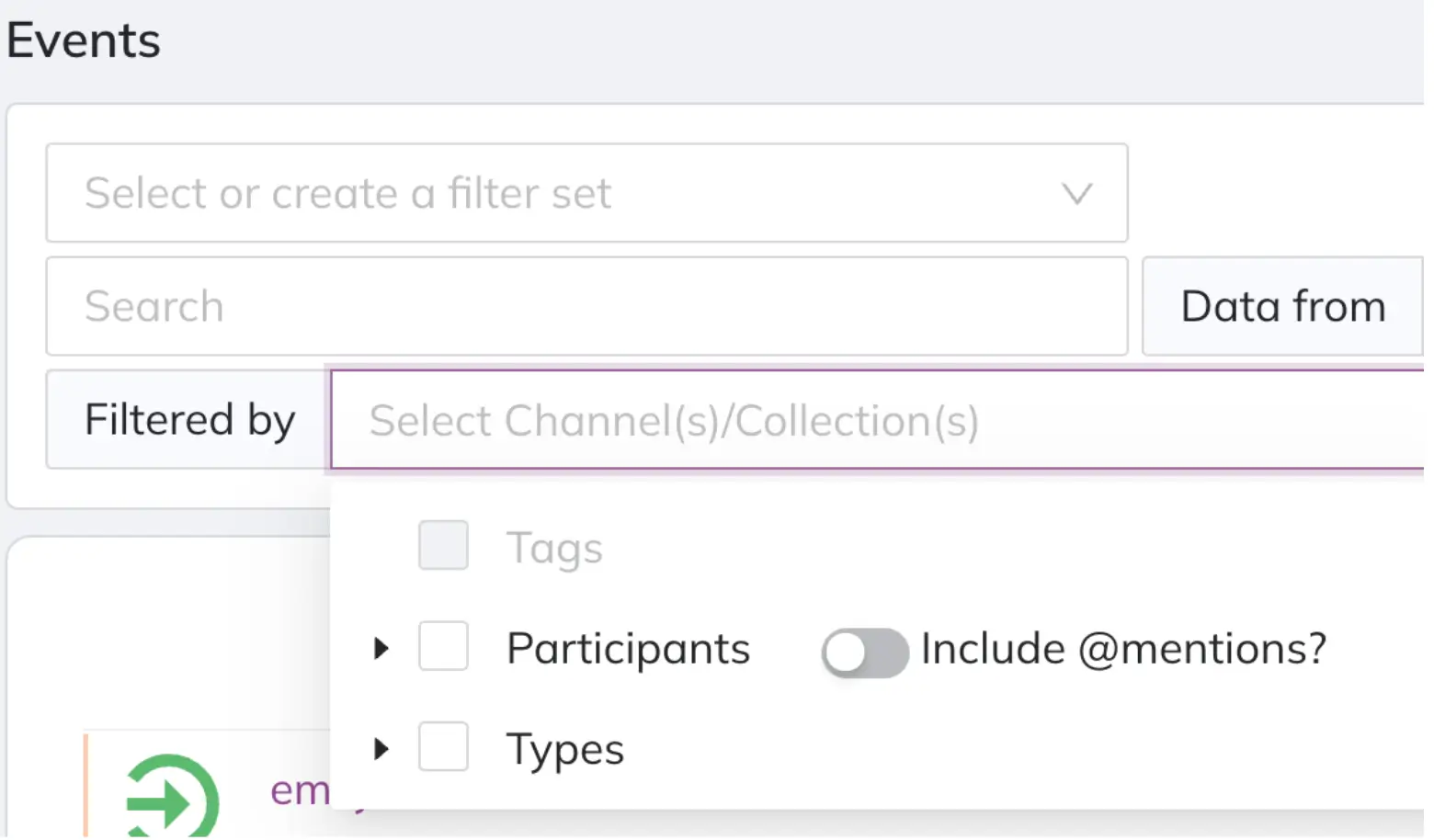Enable the Include @mentions toggle switch
The width and height of the screenshot is (1434, 840).
point(864,653)
